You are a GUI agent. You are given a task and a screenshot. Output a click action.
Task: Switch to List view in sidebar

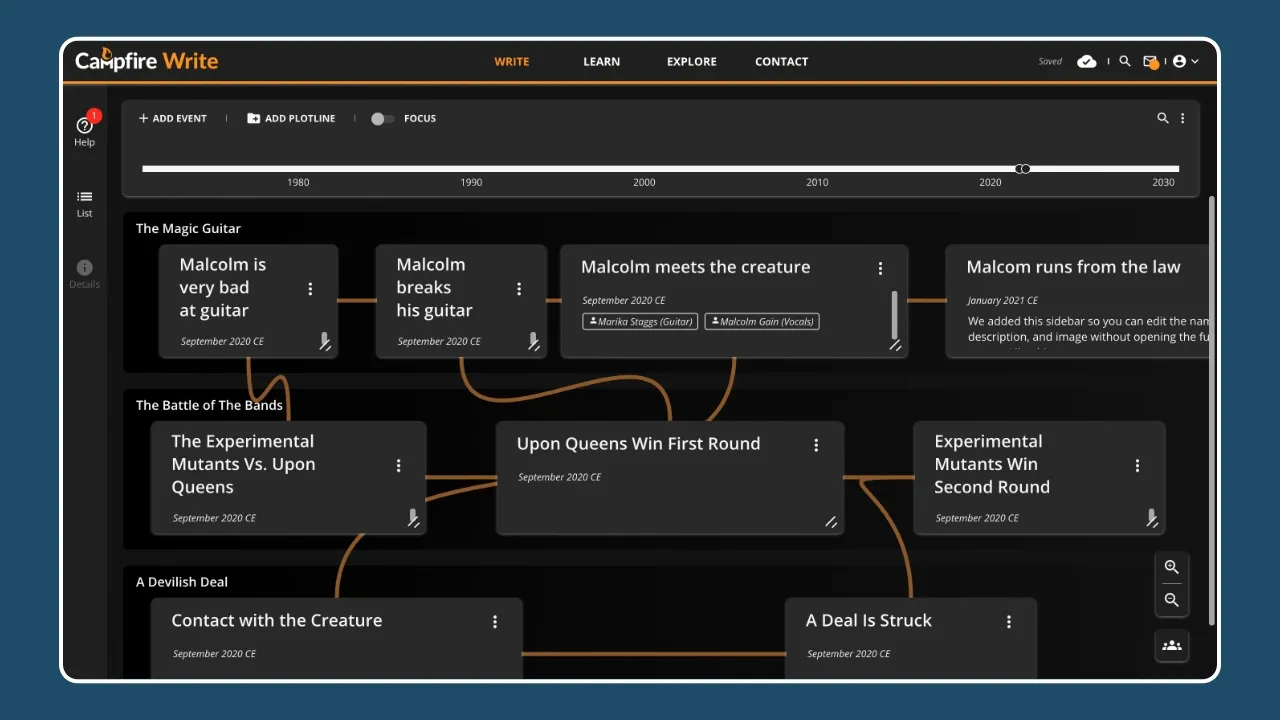pos(84,203)
